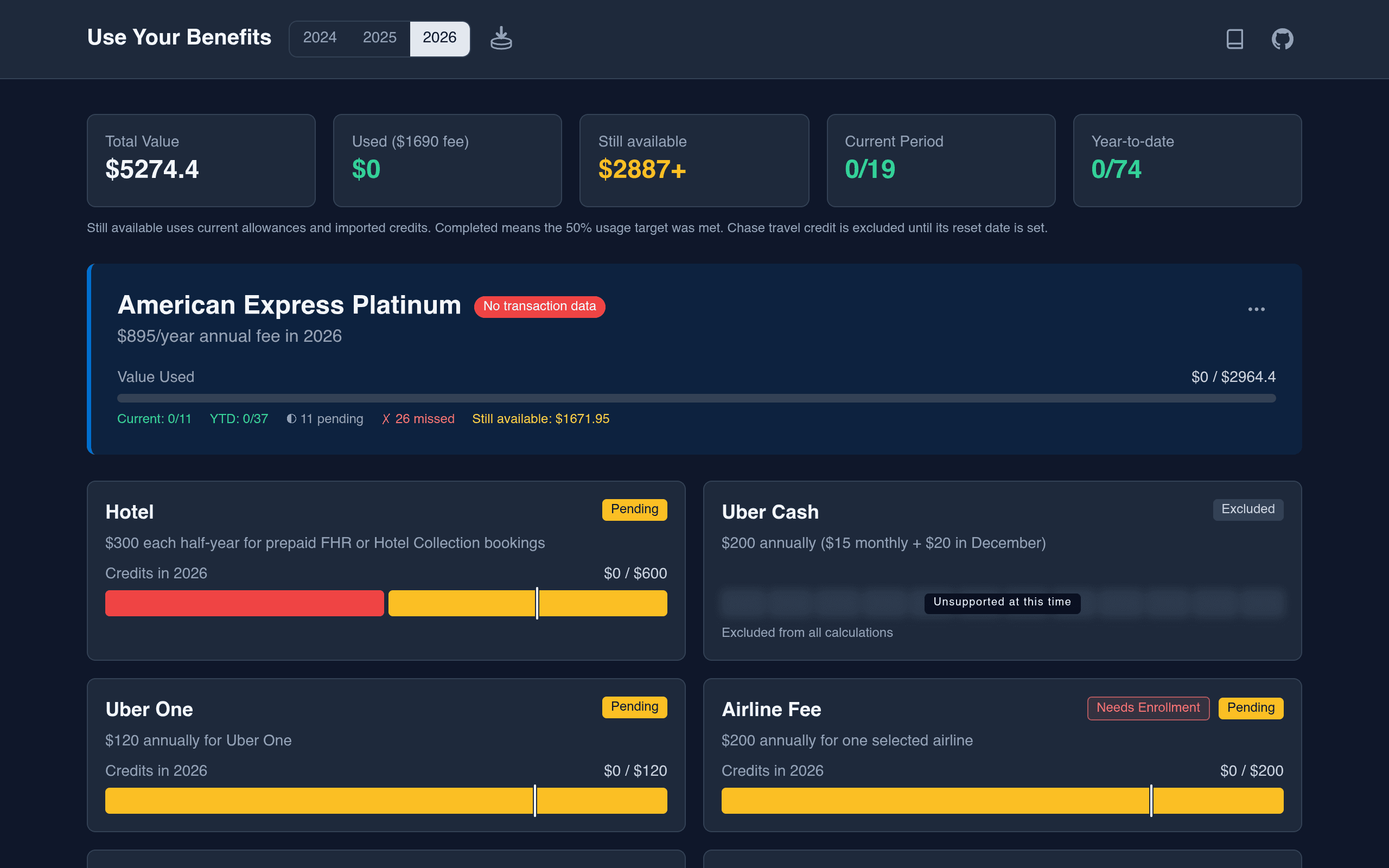The height and width of the screenshot is (868, 1389).
Task: Click the yellow second-half Hotel progress segment
Action: pos(527,603)
